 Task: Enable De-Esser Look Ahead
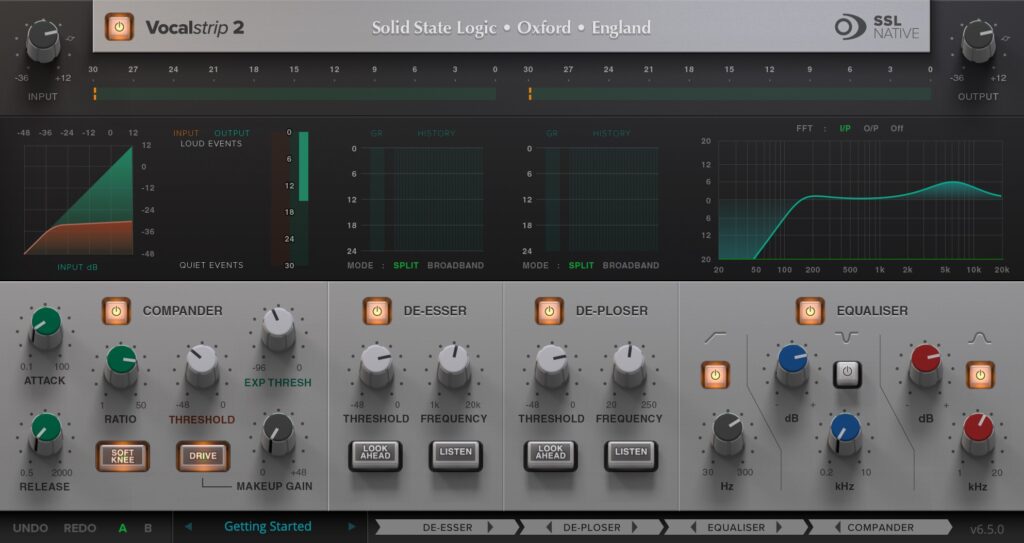[x=376, y=455]
